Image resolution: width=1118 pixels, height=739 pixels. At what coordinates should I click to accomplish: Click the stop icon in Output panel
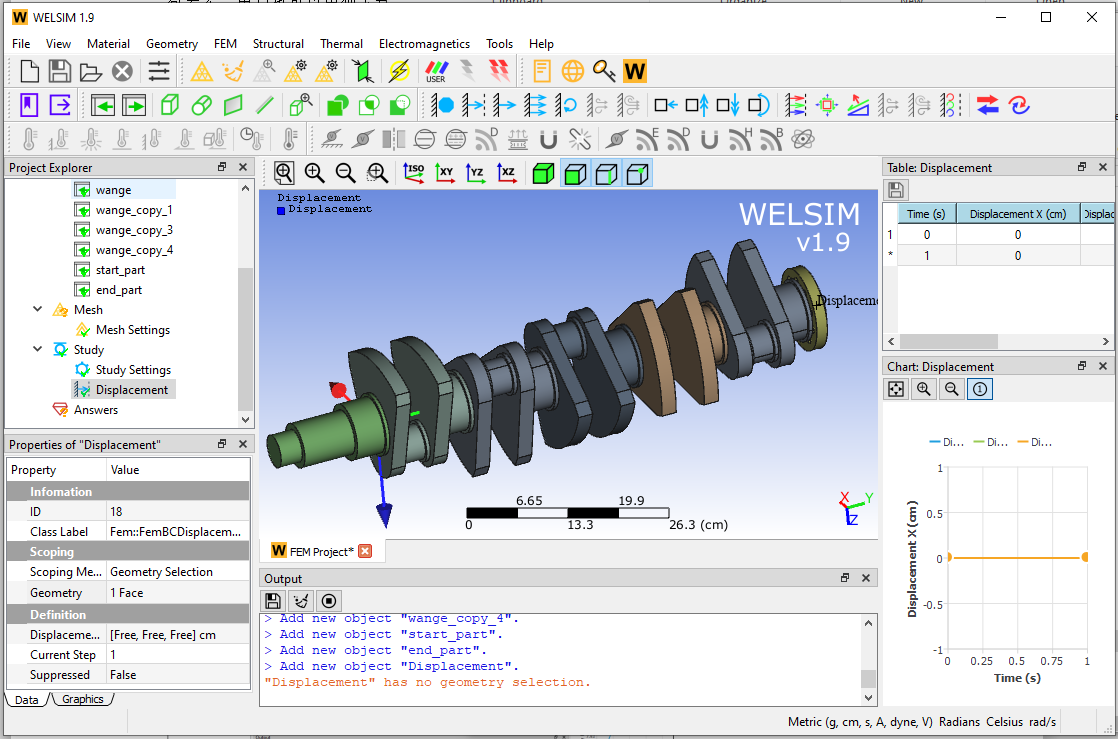point(329,601)
